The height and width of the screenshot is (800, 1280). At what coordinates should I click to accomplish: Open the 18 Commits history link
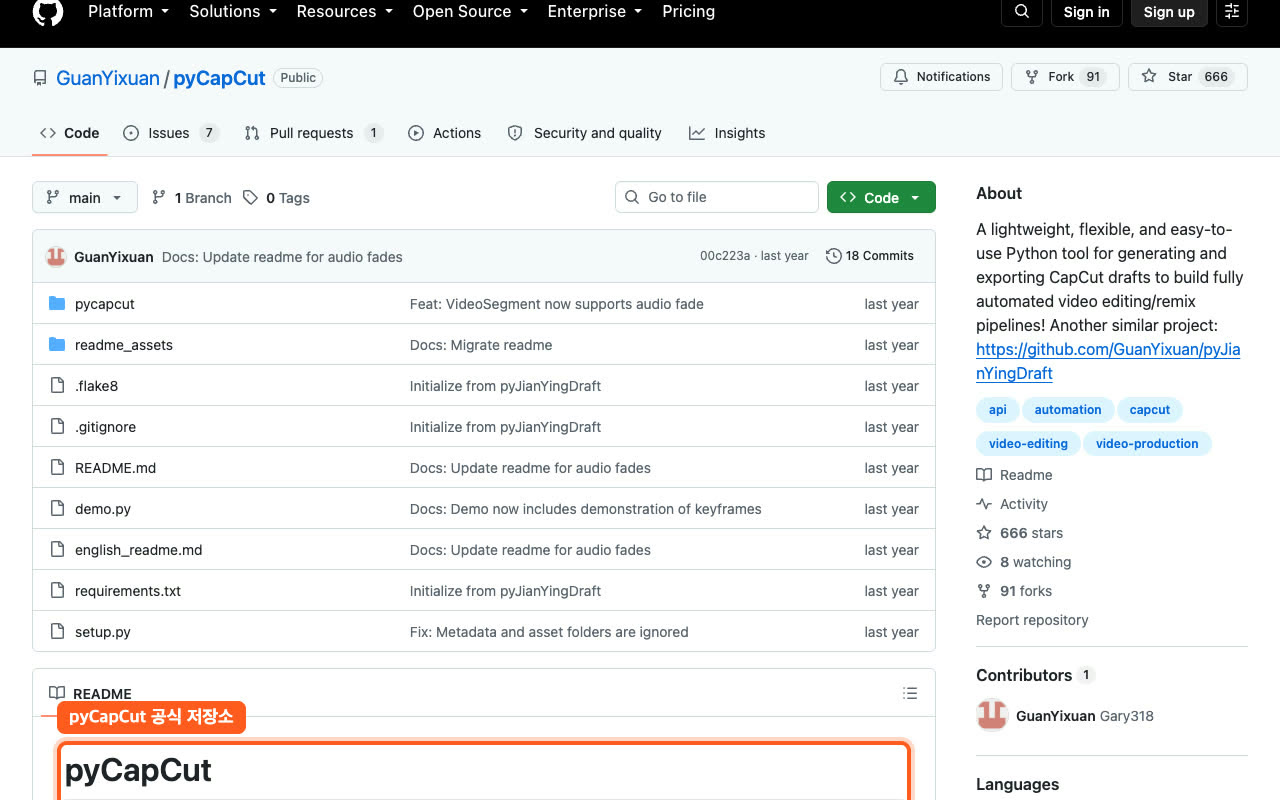click(870, 256)
